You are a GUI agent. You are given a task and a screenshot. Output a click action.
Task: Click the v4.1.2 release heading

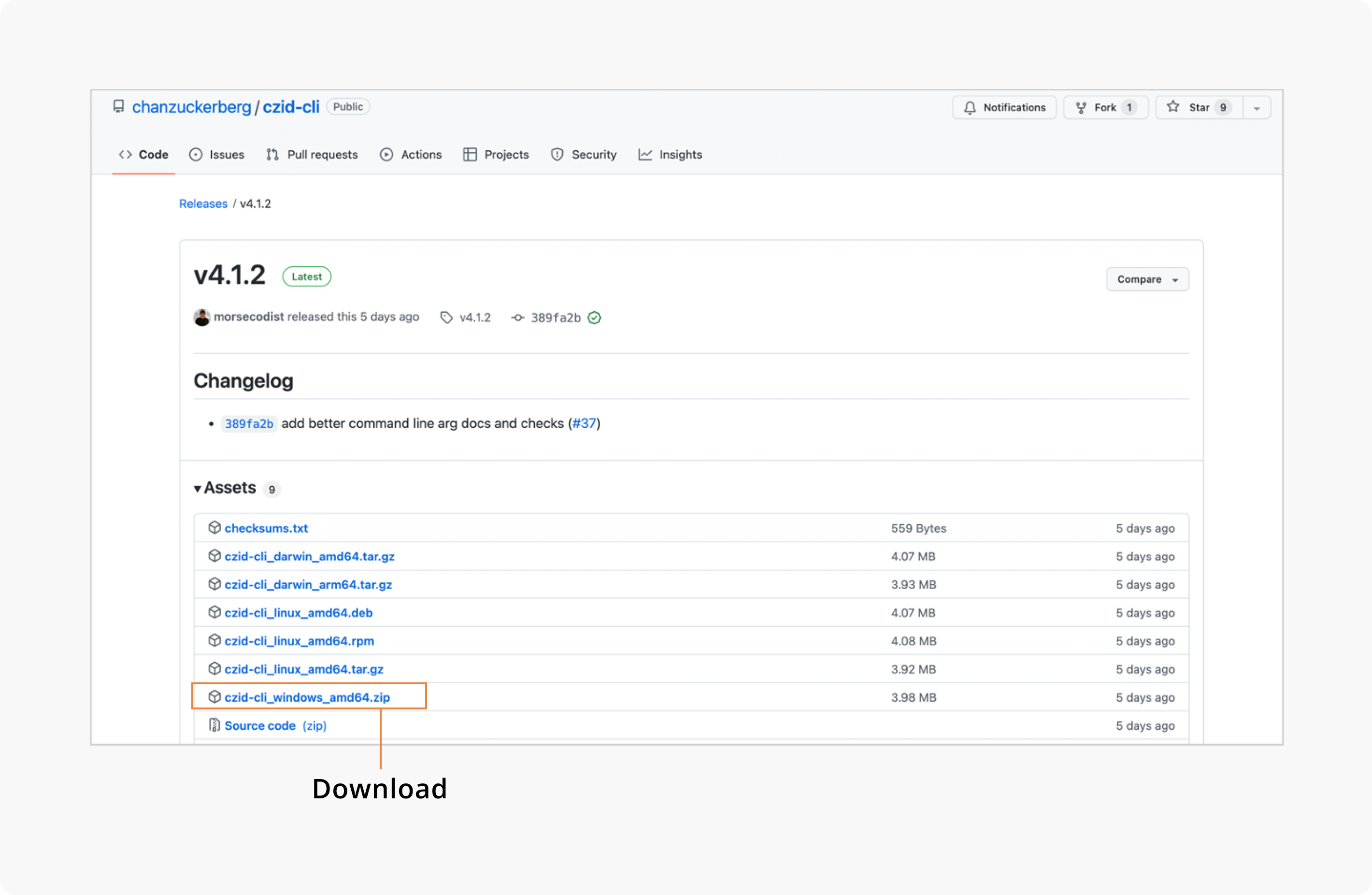[229, 275]
